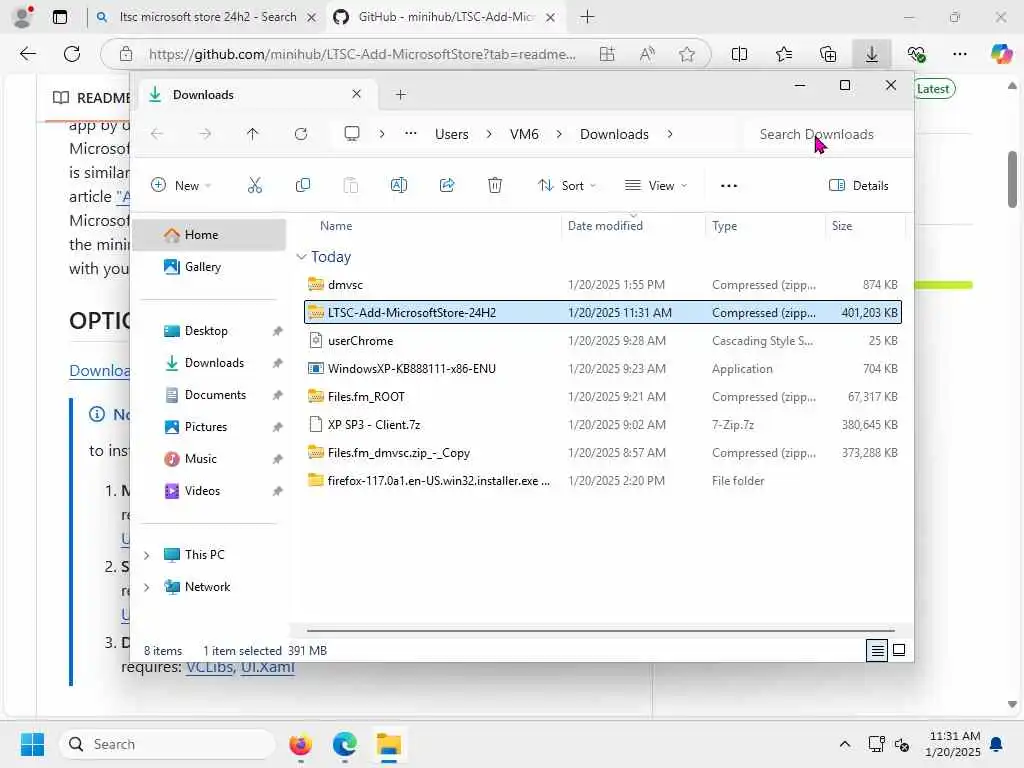This screenshot has height=768, width=1024.
Task: Show hidden icons in system tray
Action: pyautogui.click(x=844, y=744)
